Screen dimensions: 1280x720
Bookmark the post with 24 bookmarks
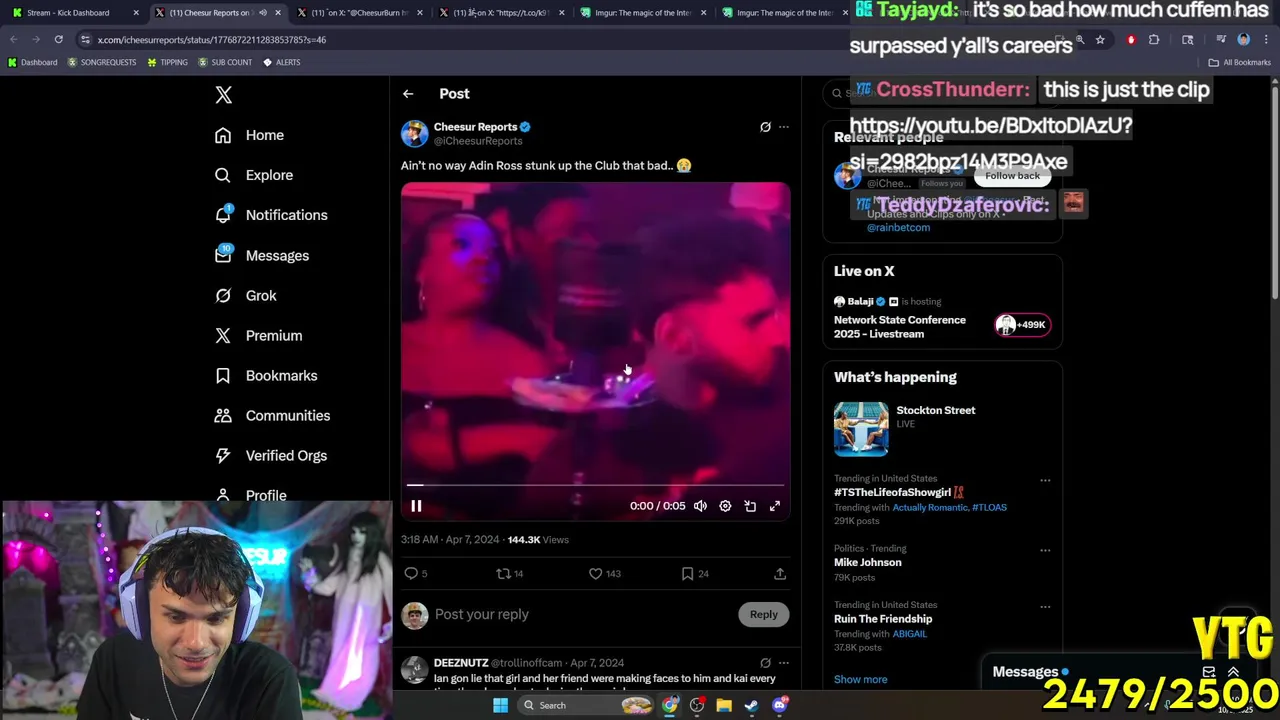[x=688, y=574]
